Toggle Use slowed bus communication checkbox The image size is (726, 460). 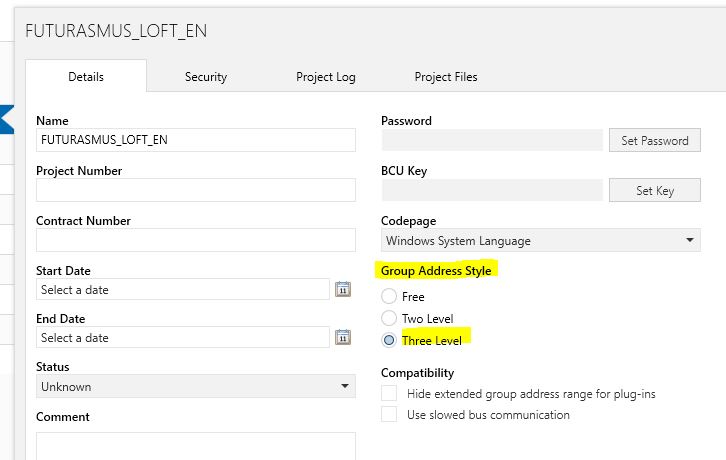[389, 415]
